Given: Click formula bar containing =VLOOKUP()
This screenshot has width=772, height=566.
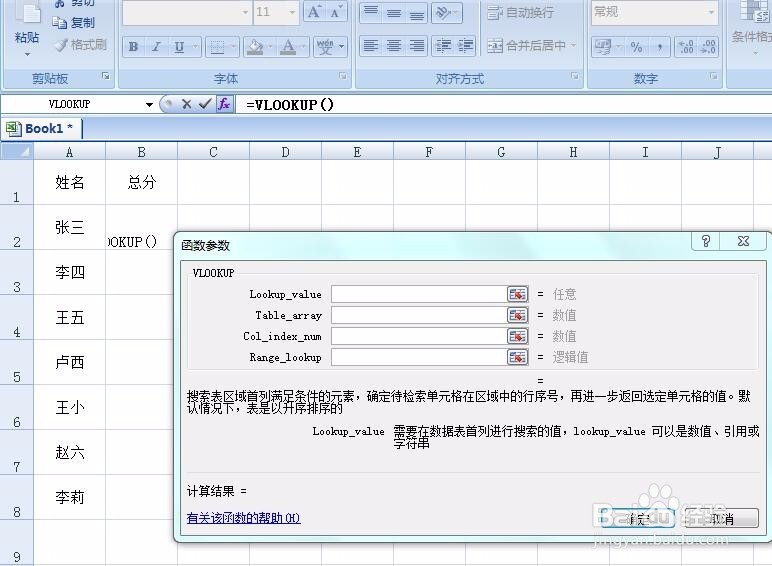Looking at the screenshot, I should coord(505,104).
